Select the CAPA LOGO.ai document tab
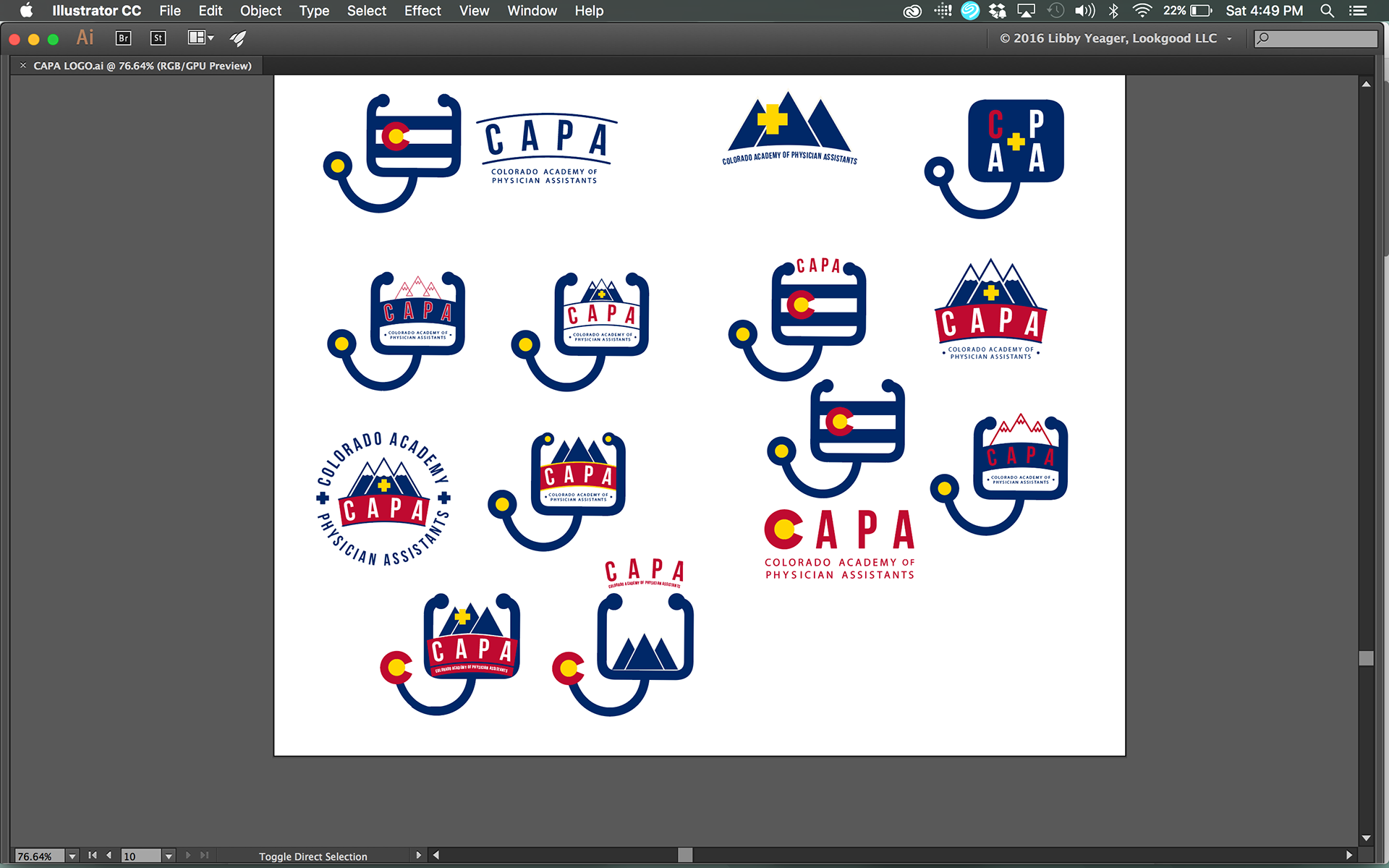The width and height of the screenshot is (1389, 868). coord(143,66)
